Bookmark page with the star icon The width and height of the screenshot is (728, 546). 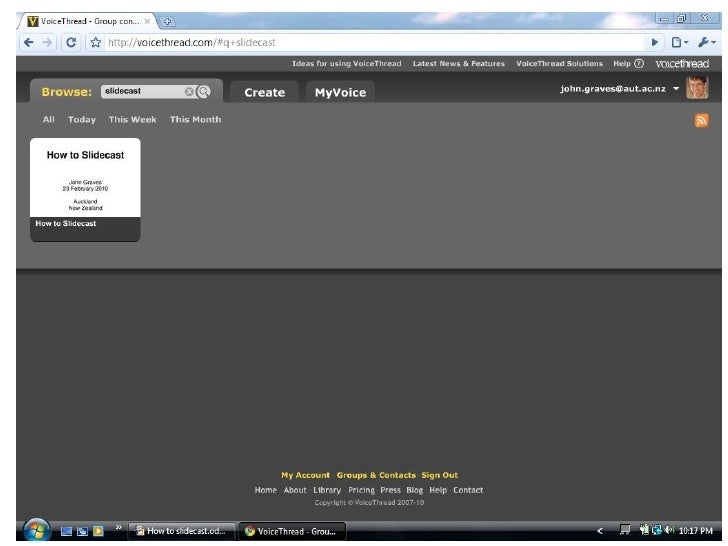pyautogui.click(x=96, y=43)
